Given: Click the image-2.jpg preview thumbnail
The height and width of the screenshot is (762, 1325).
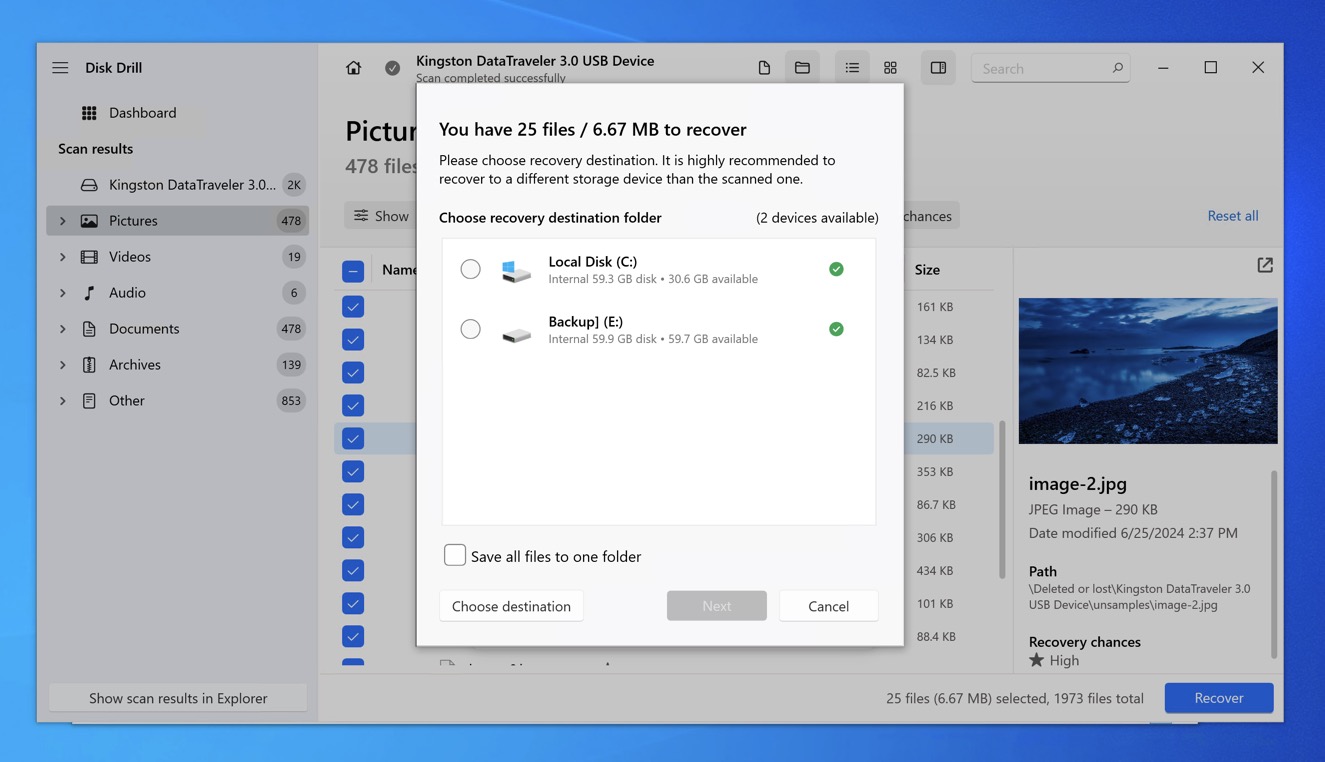Looking at the screenshot, I should 1148,371.
